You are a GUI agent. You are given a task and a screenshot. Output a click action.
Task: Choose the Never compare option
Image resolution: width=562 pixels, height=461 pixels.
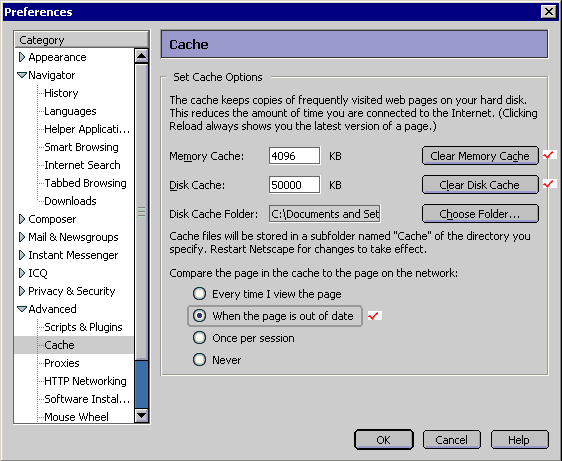[x=199, y=360]
